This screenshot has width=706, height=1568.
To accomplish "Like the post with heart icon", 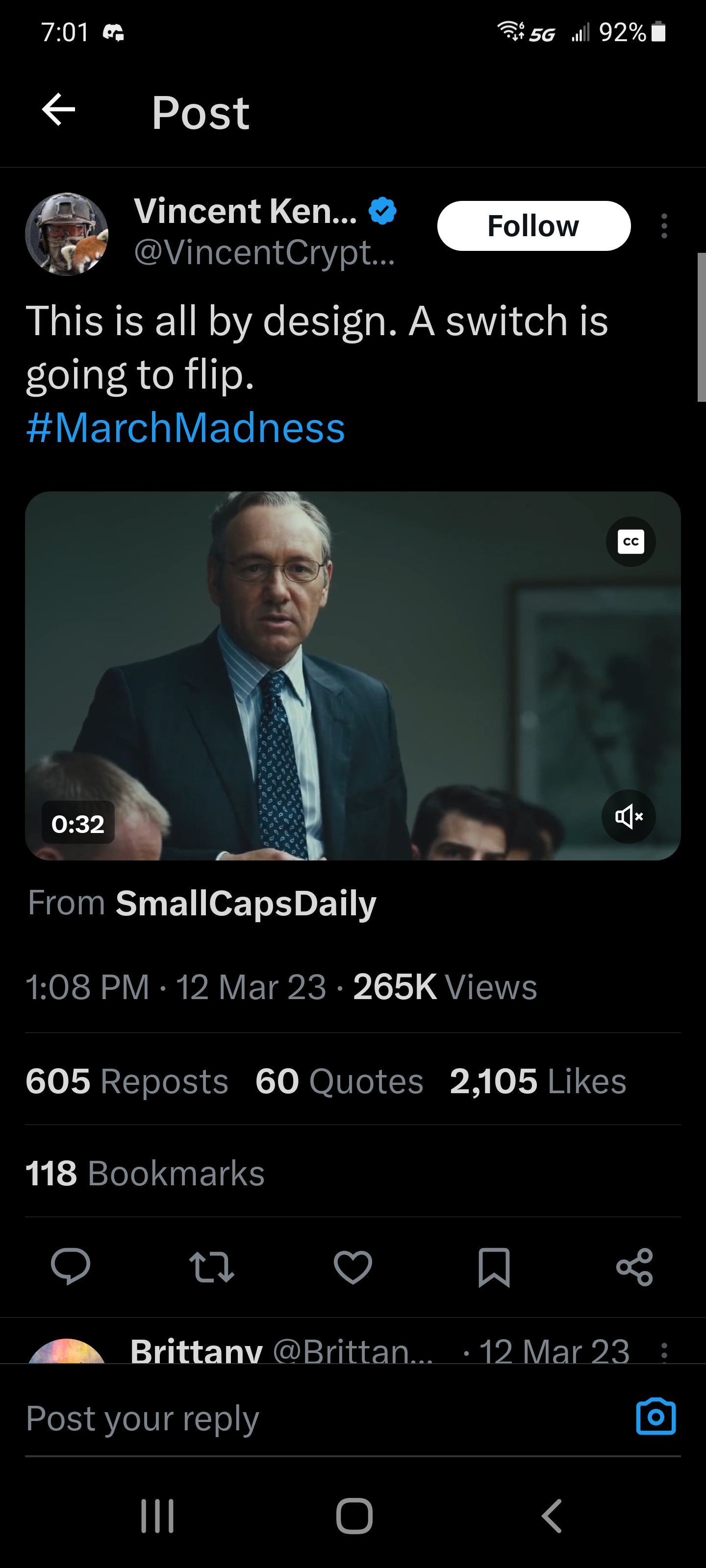I will click(x=353, y=1267).
